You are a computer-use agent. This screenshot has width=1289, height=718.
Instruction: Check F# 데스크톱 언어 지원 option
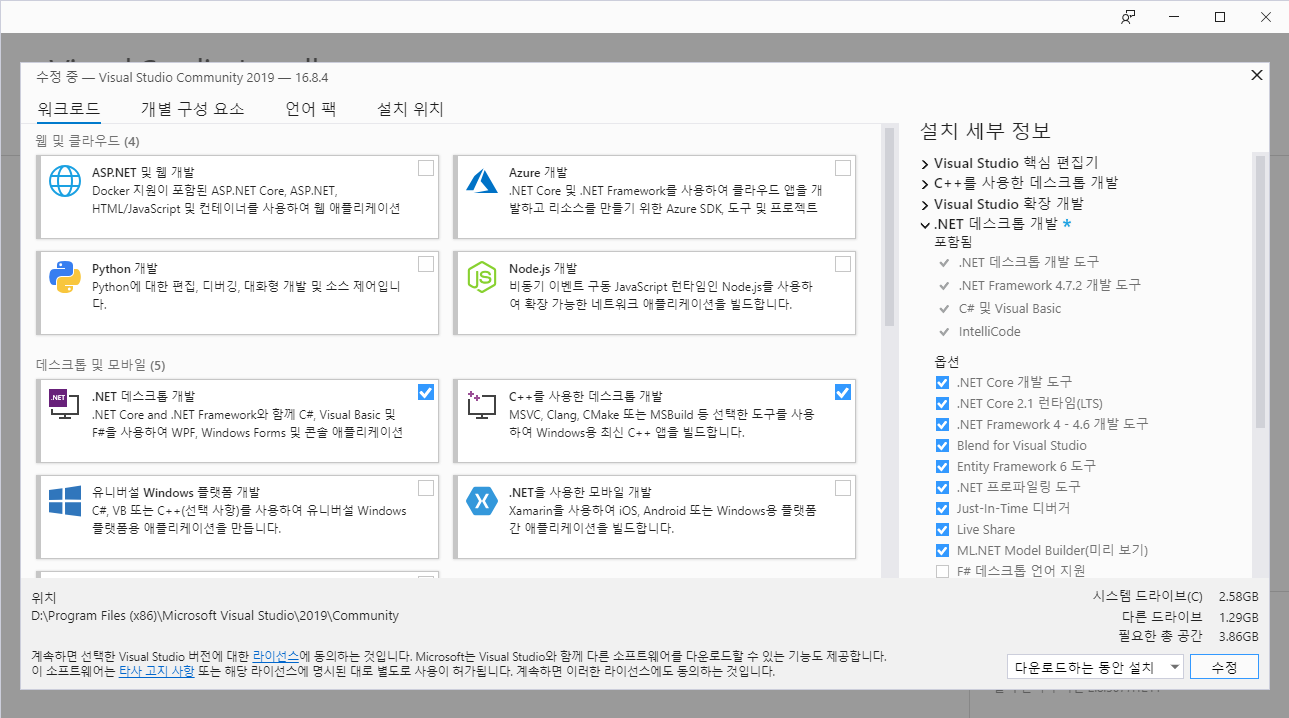click(942, 572)
